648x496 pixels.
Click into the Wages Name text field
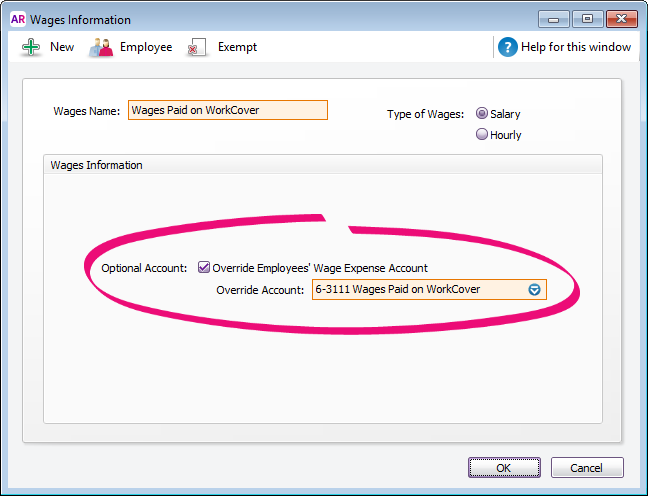pos(228,110)
